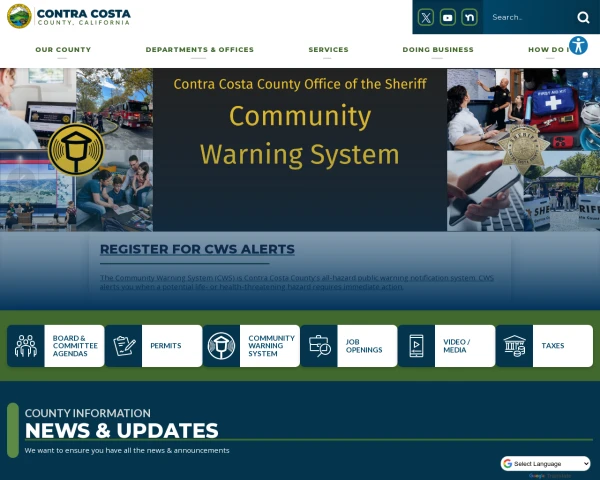Open the How Do I menu
Viewport: 600px width, 480px height.
click(x=548, y=49)
